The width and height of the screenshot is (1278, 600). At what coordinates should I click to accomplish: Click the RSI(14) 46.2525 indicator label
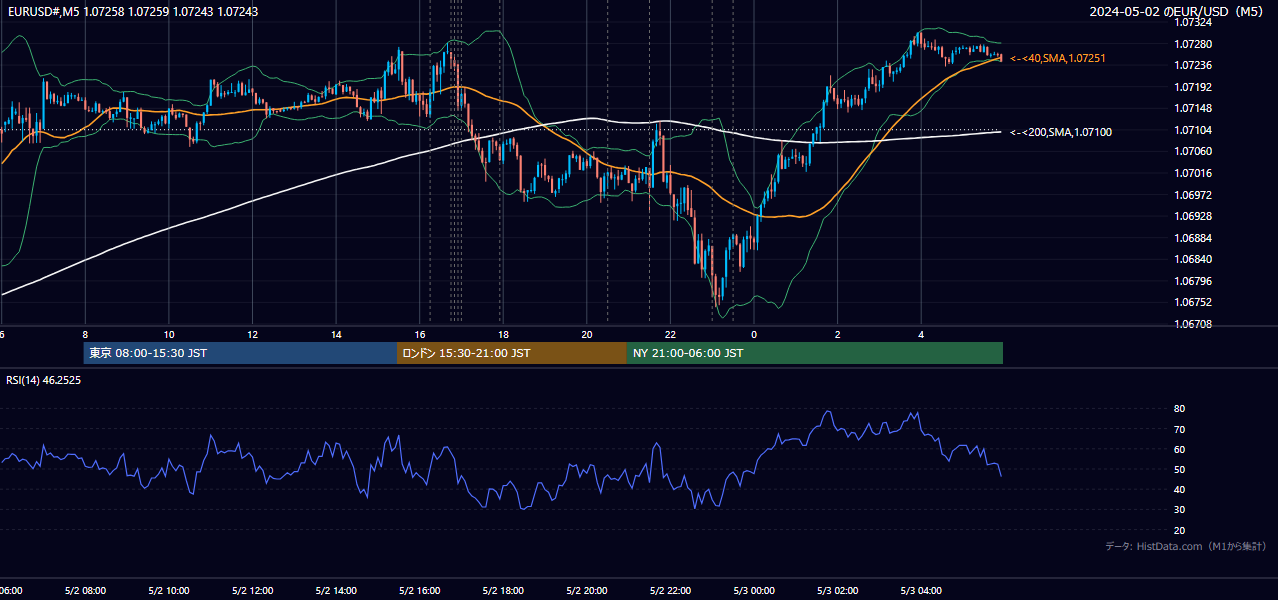click(x=44, y=381)
